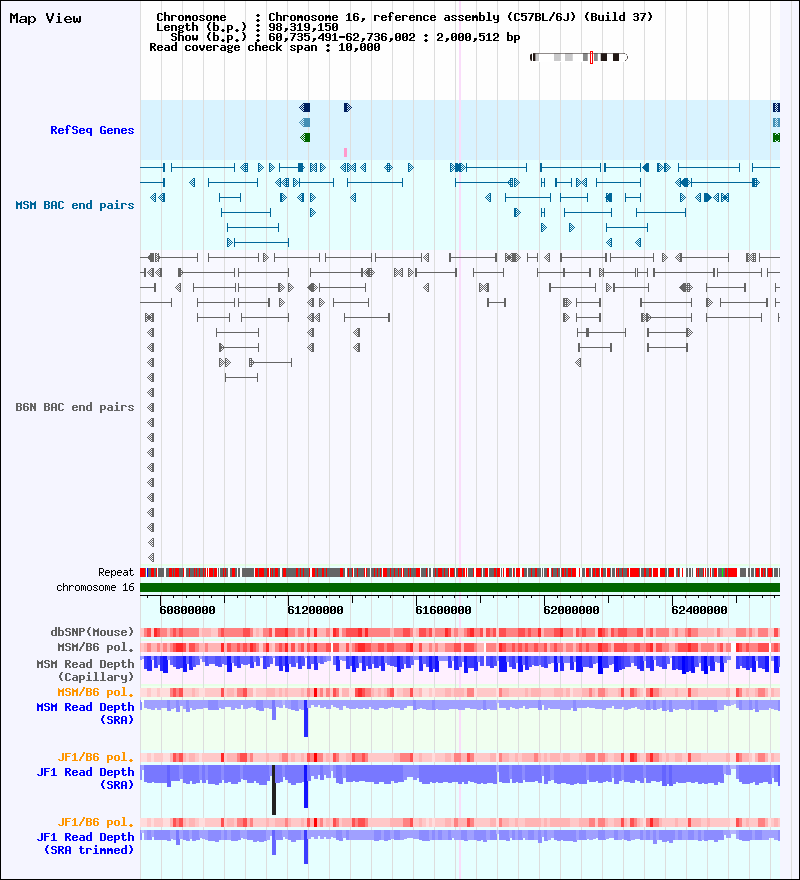Select the small pink marker under RefSeq genes

[345, 152]
